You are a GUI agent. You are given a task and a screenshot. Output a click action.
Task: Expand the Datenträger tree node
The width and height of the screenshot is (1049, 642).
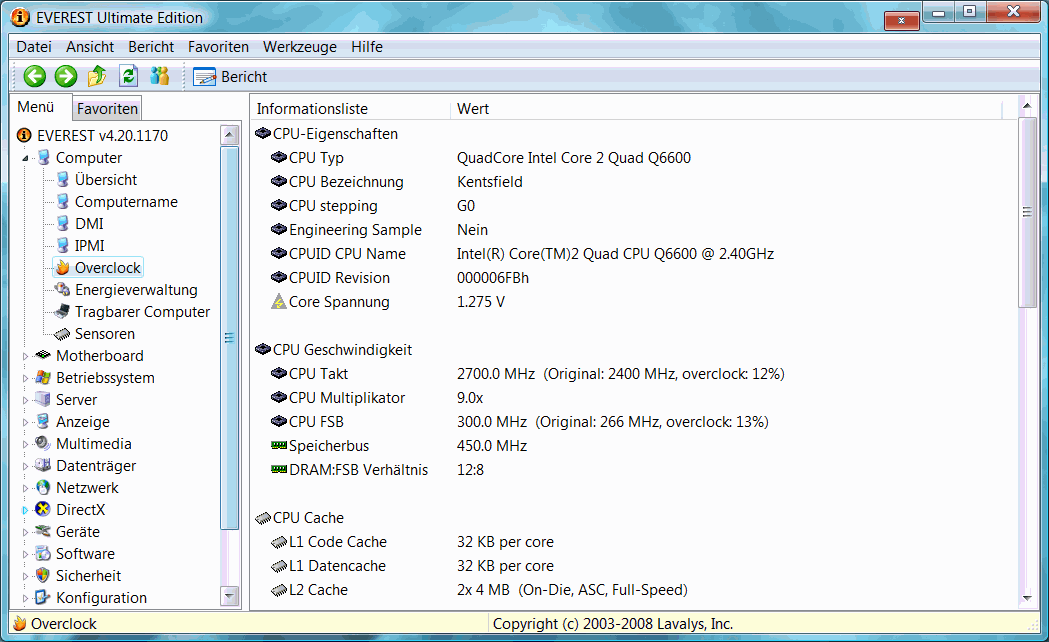coord(25,467)
